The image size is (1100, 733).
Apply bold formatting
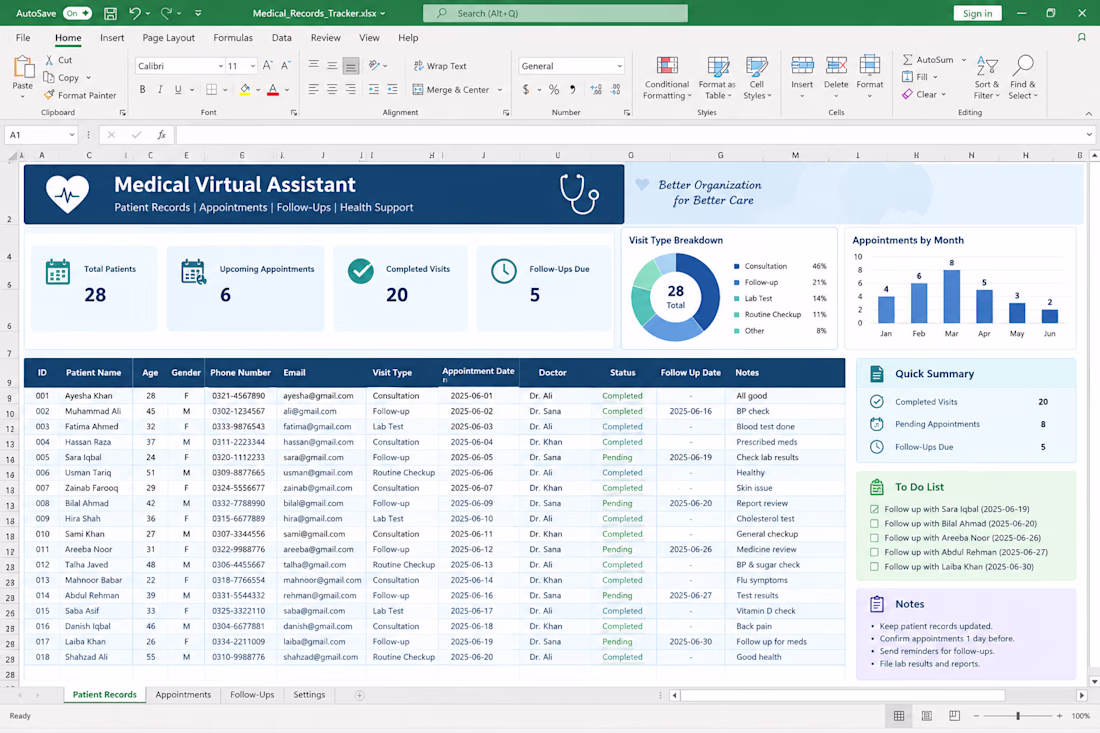[x=142, y=89]
